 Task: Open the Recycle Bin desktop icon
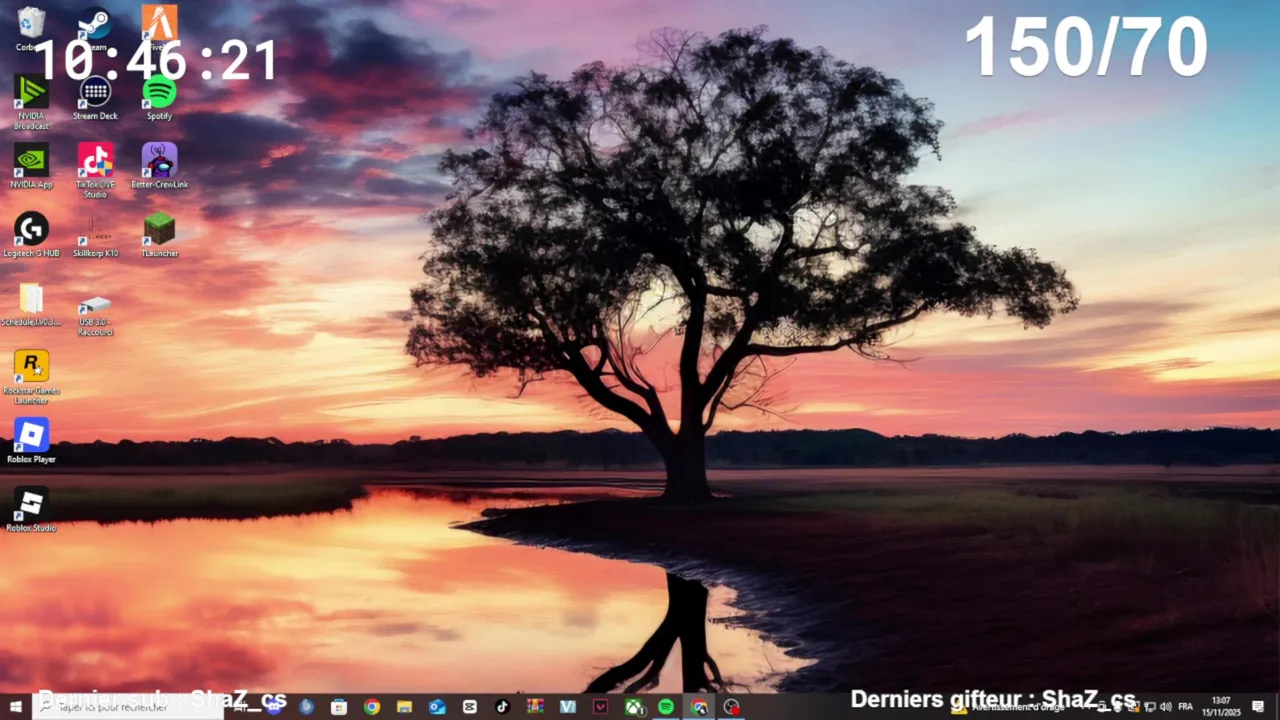31,28
